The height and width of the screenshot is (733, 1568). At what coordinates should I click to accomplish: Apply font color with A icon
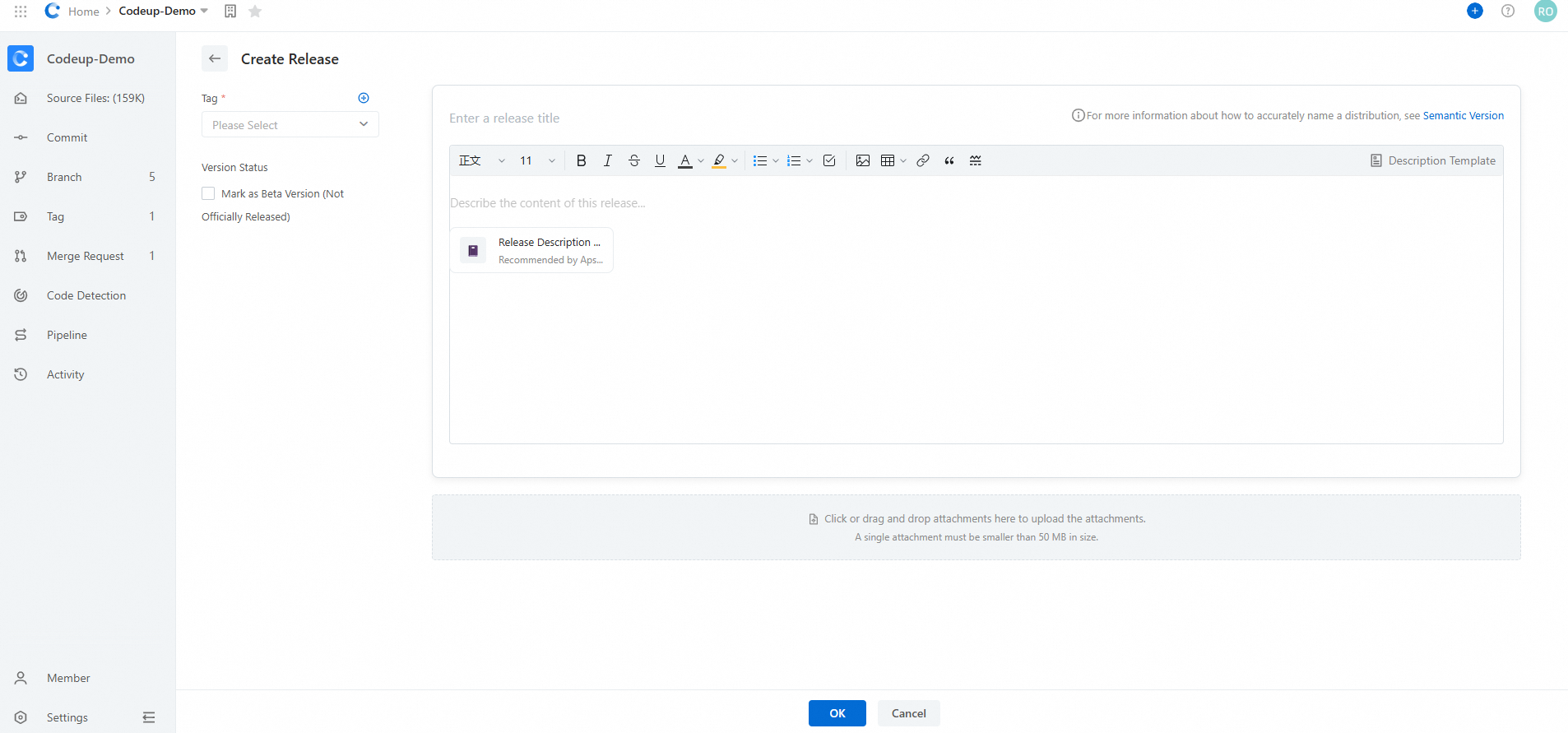pyautogui.click(x=684, y=160)
